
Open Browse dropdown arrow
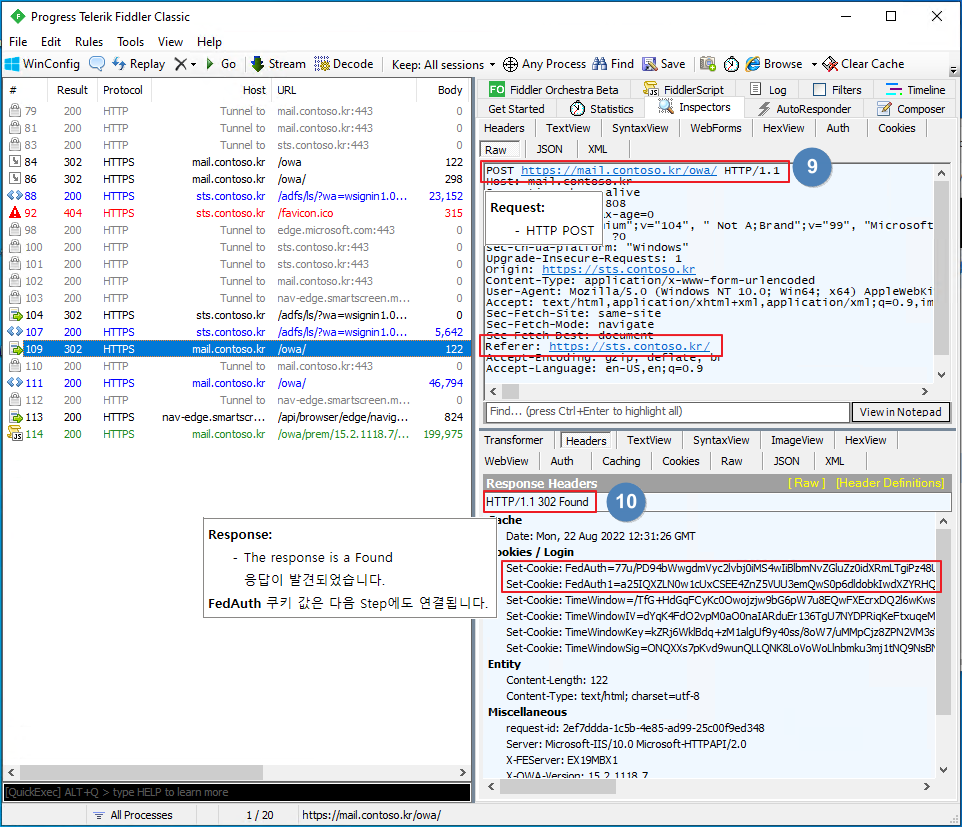pyautogui.click(x=814, y=64)
